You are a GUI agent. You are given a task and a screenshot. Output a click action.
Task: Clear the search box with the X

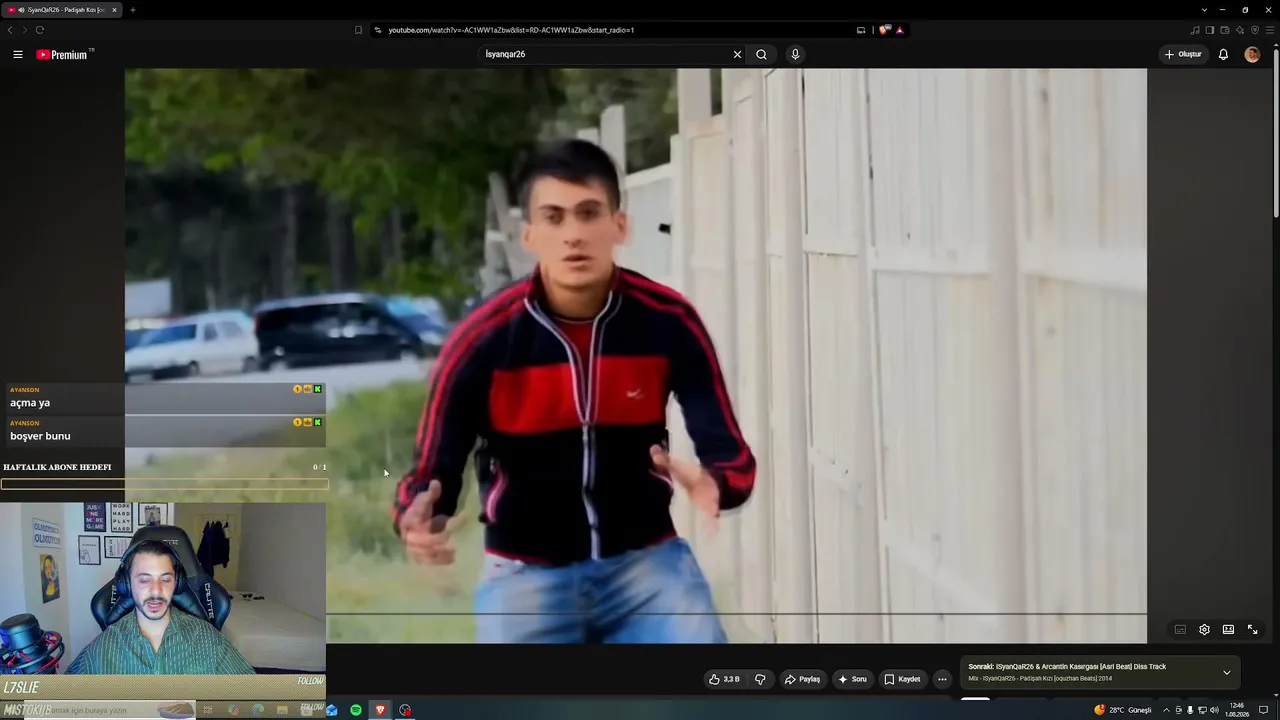pyautogui.click(x=737, y=55)
